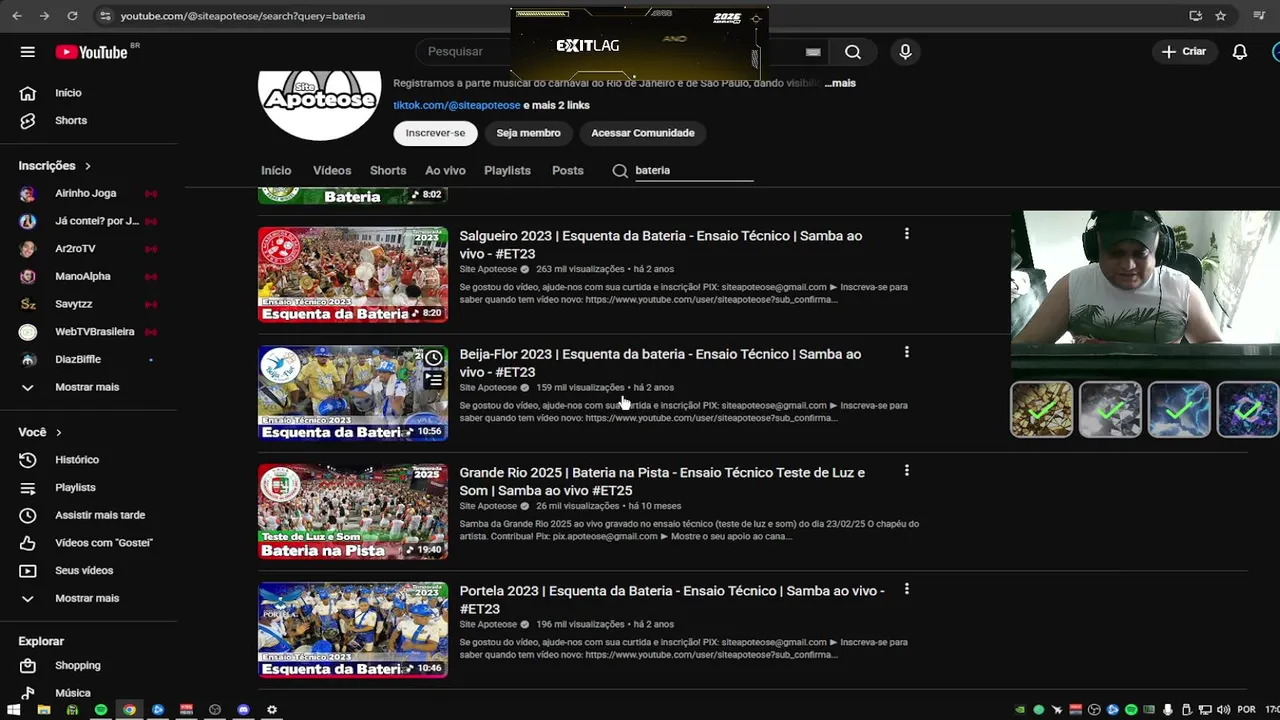Open File Explorer from the taskbar
This screenshot has height=720, width=1280.
[44, 710]
